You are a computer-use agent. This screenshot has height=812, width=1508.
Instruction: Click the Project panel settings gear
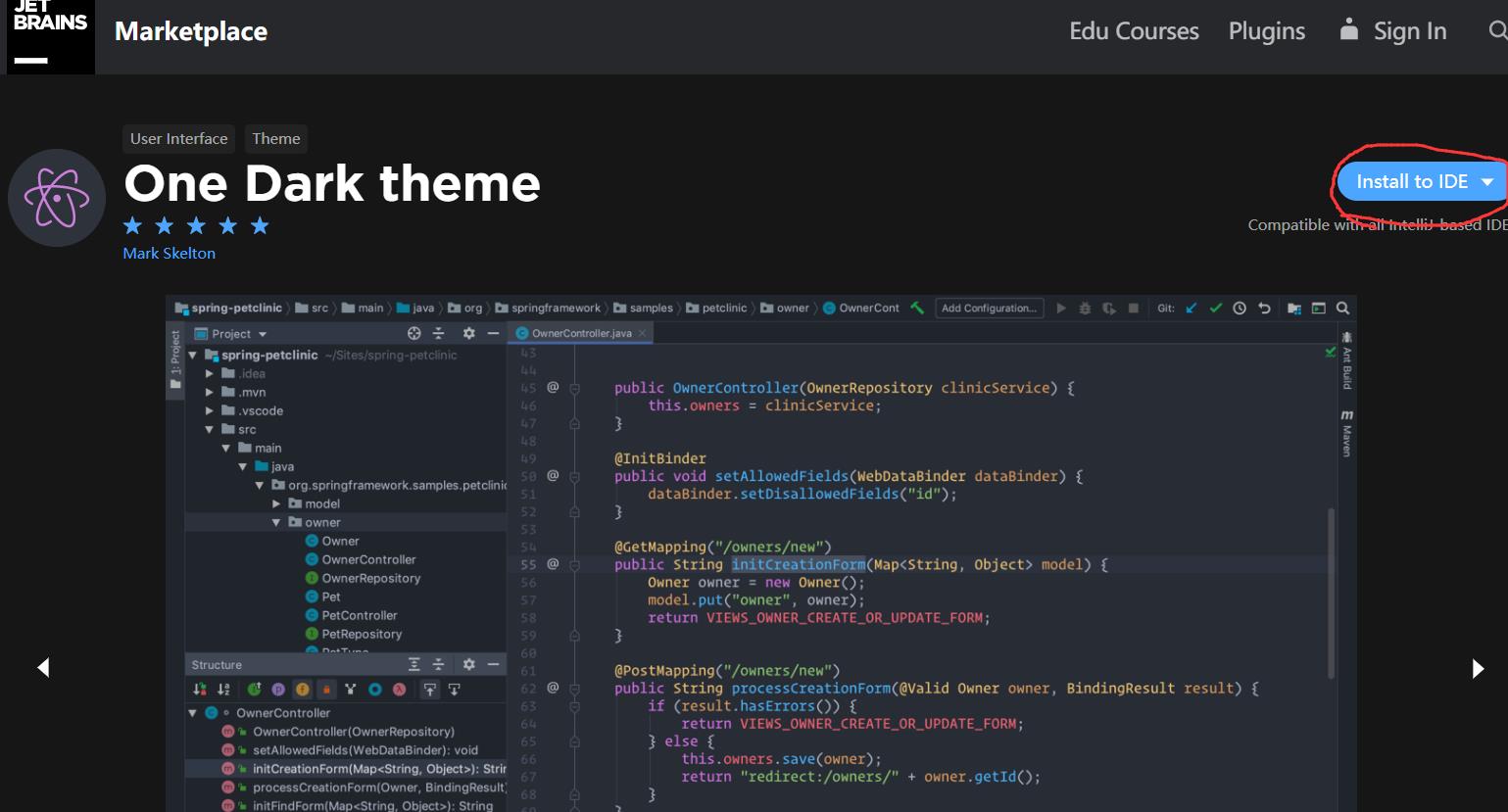468,333
